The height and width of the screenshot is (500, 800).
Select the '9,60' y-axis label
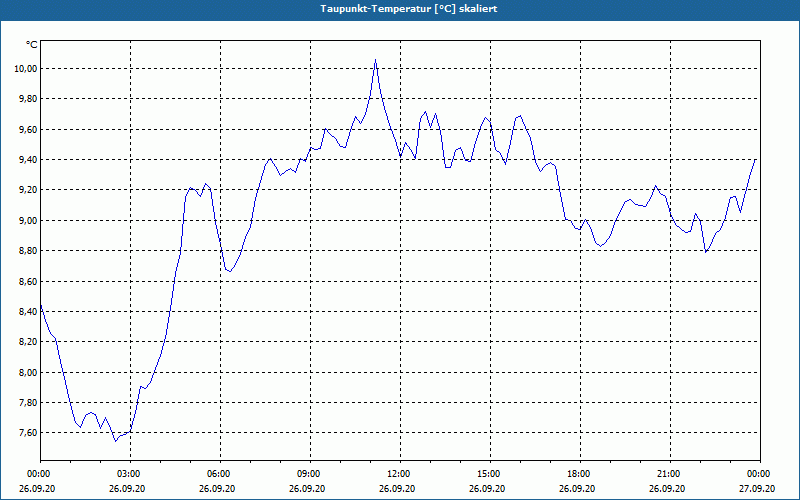coord(28,130)
